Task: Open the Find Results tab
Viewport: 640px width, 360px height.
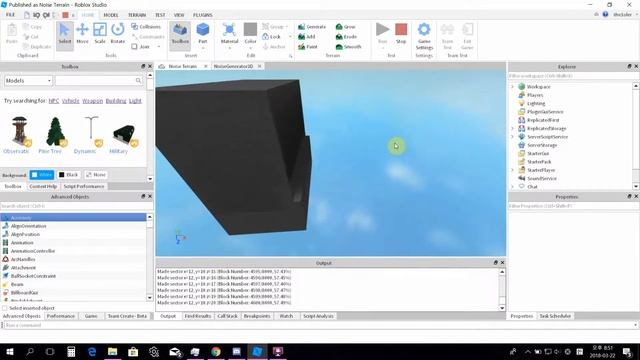Action: [x=198, y=316]
